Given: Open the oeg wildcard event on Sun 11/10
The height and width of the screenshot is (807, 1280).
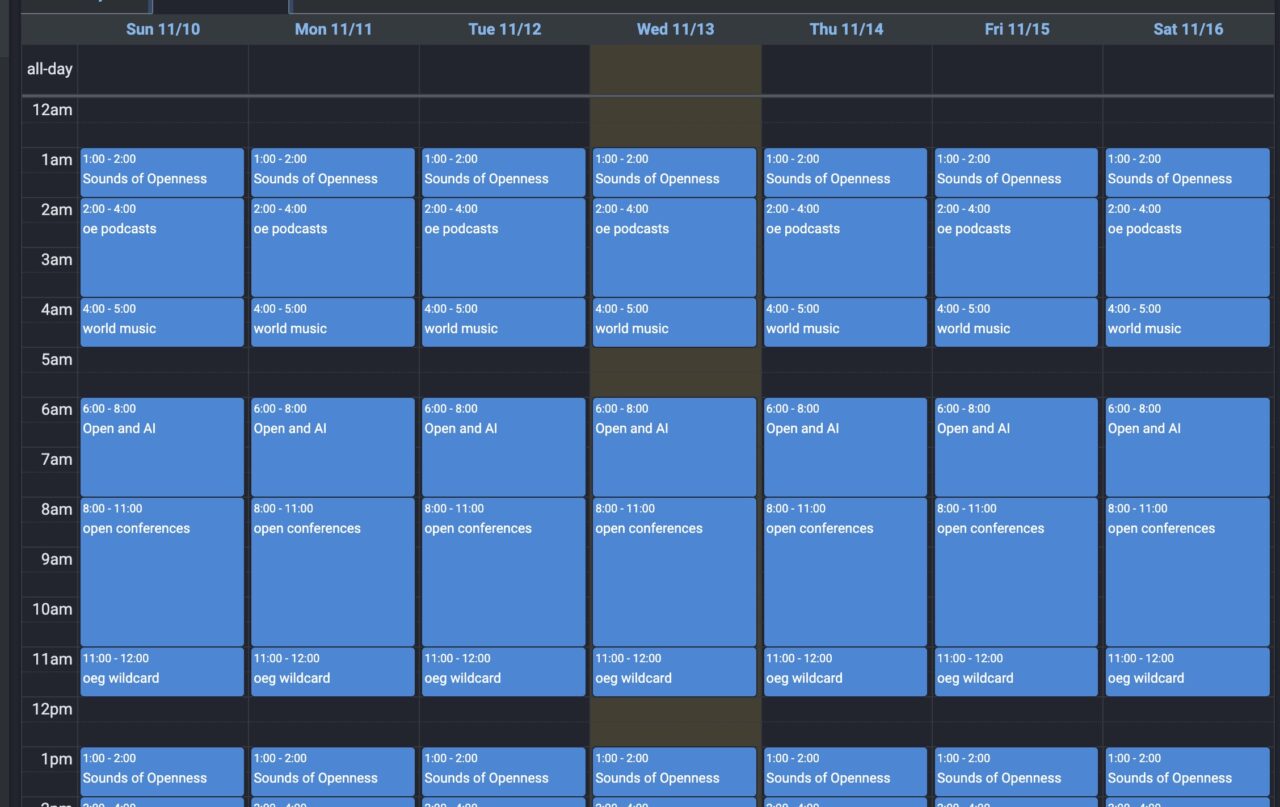Looking at the screenshot, I should [162, 672].
